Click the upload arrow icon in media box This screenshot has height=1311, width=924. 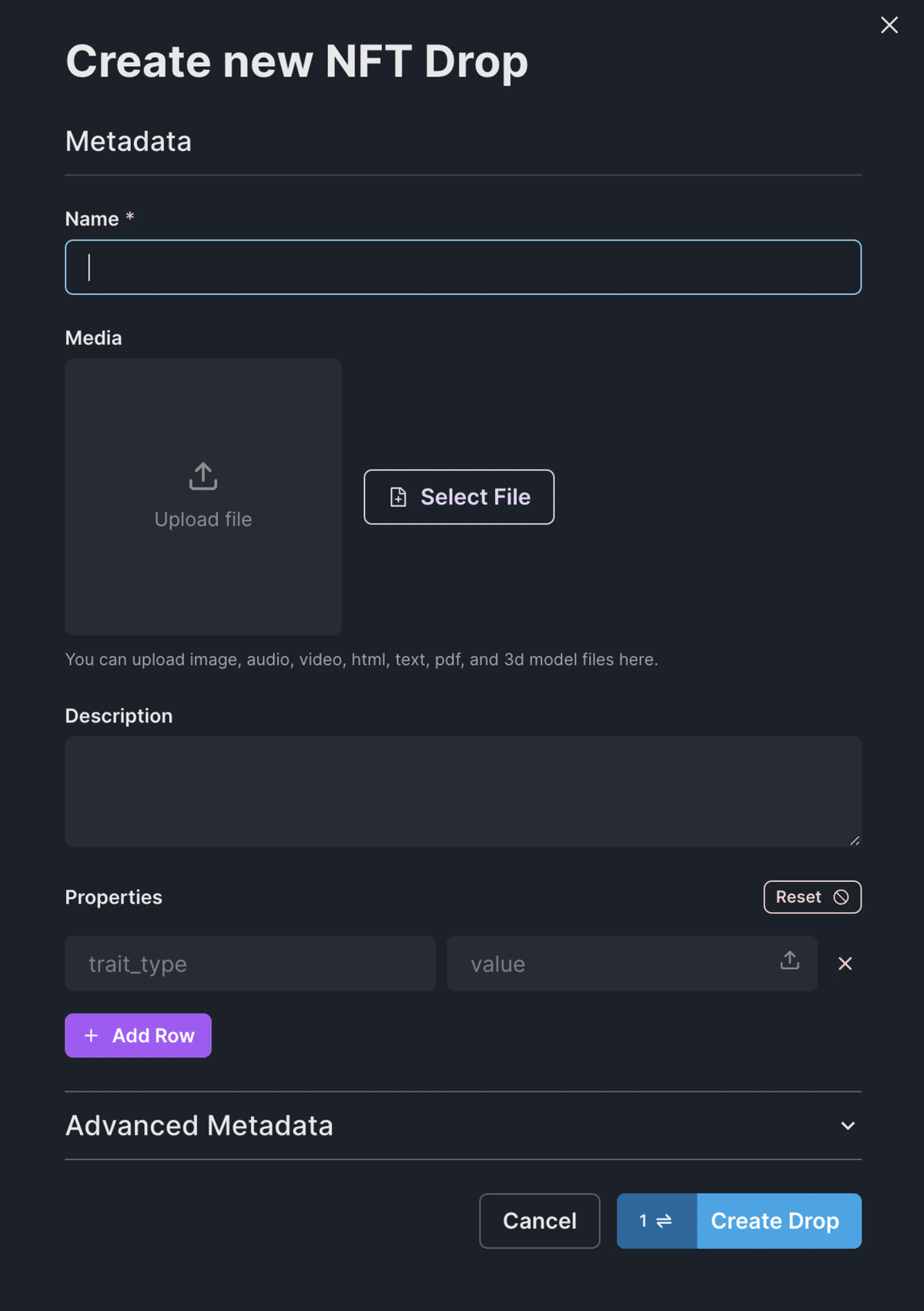pos(203,476)
